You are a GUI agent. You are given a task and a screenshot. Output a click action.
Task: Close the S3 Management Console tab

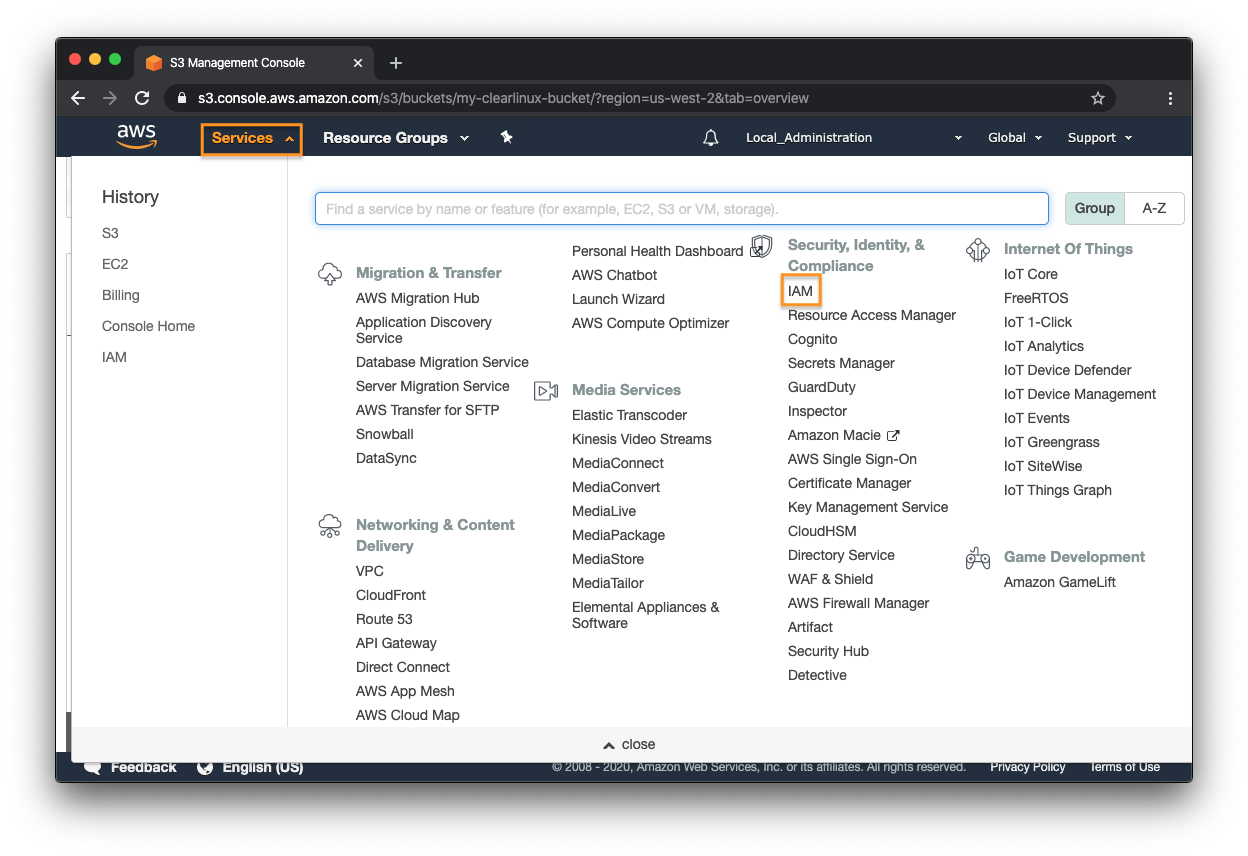tap(358, 63)
